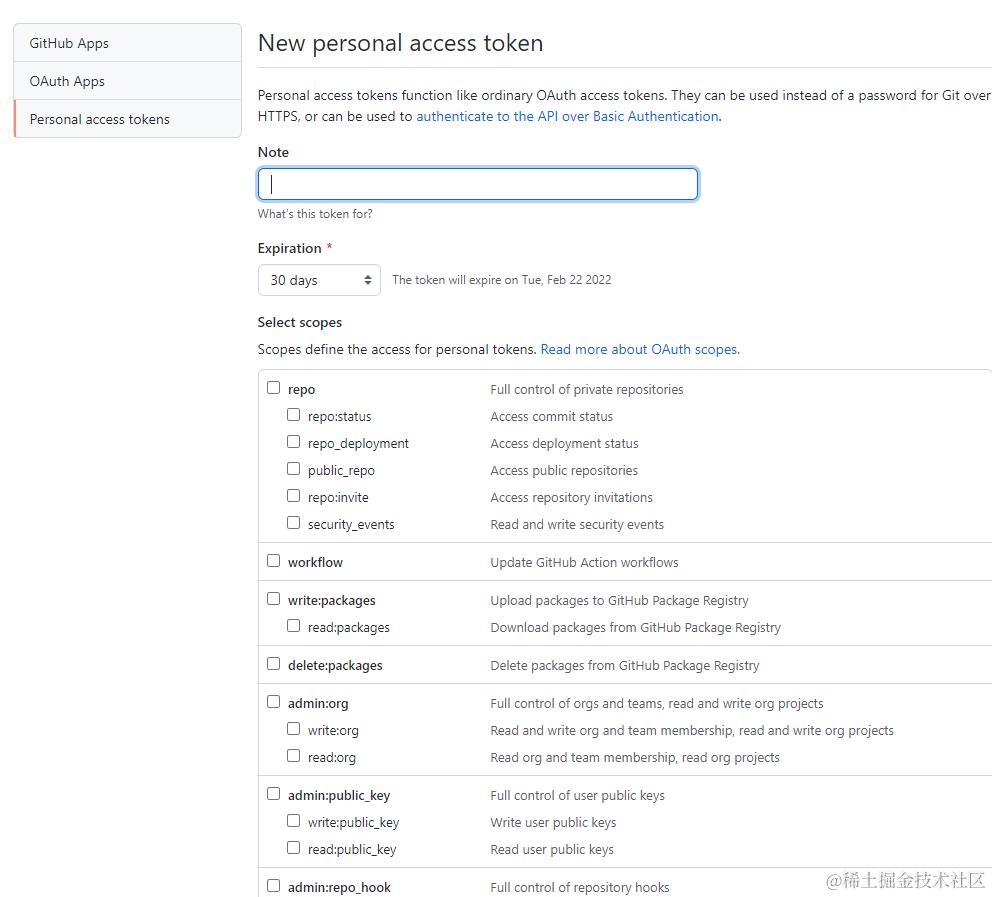Select the repo:invite scope checkbox
The width and height of the screenshot is (992, 897).
pyautogui.click(x=294, y=496)
